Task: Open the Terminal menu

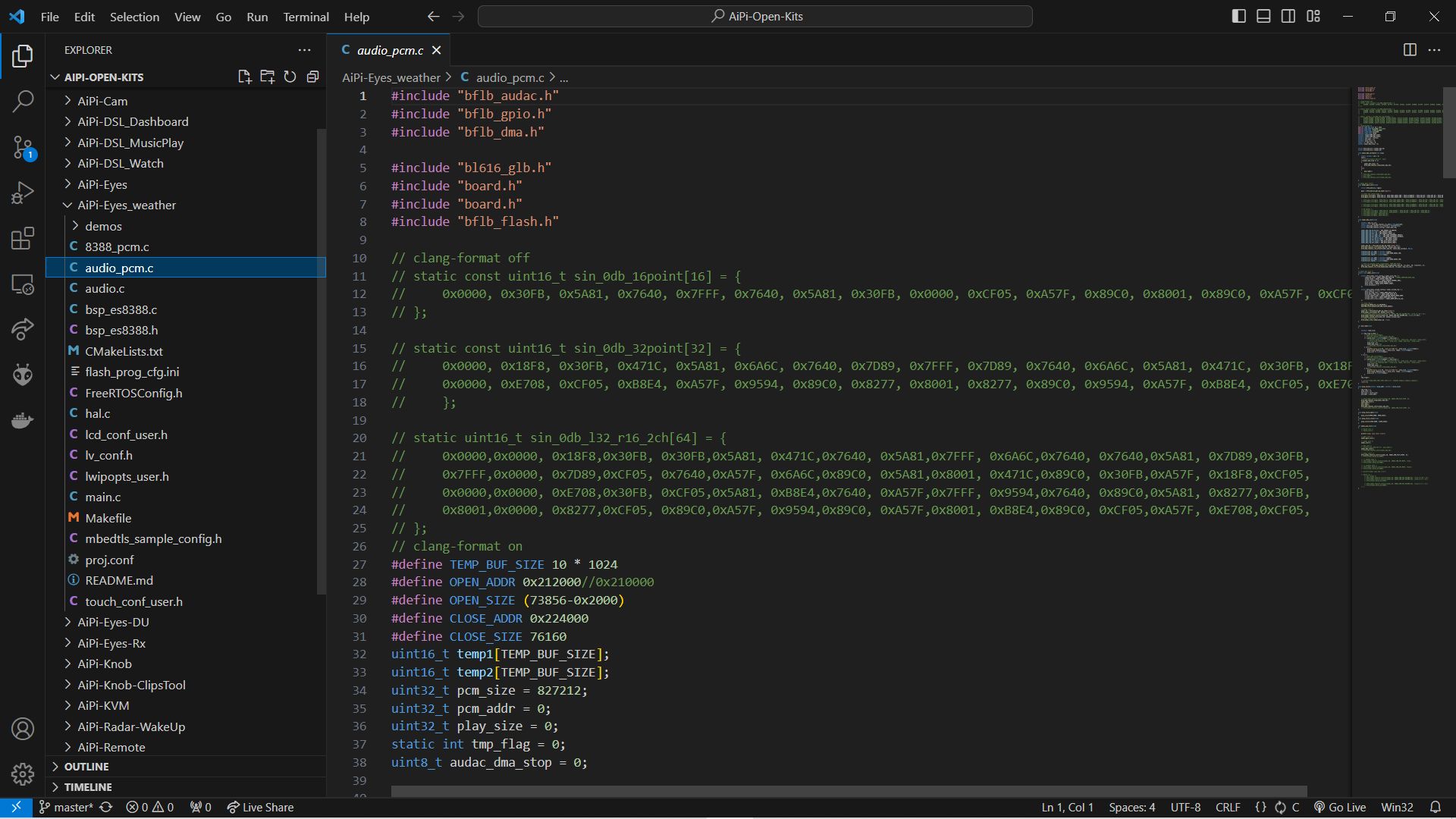Action: [306, 17]
